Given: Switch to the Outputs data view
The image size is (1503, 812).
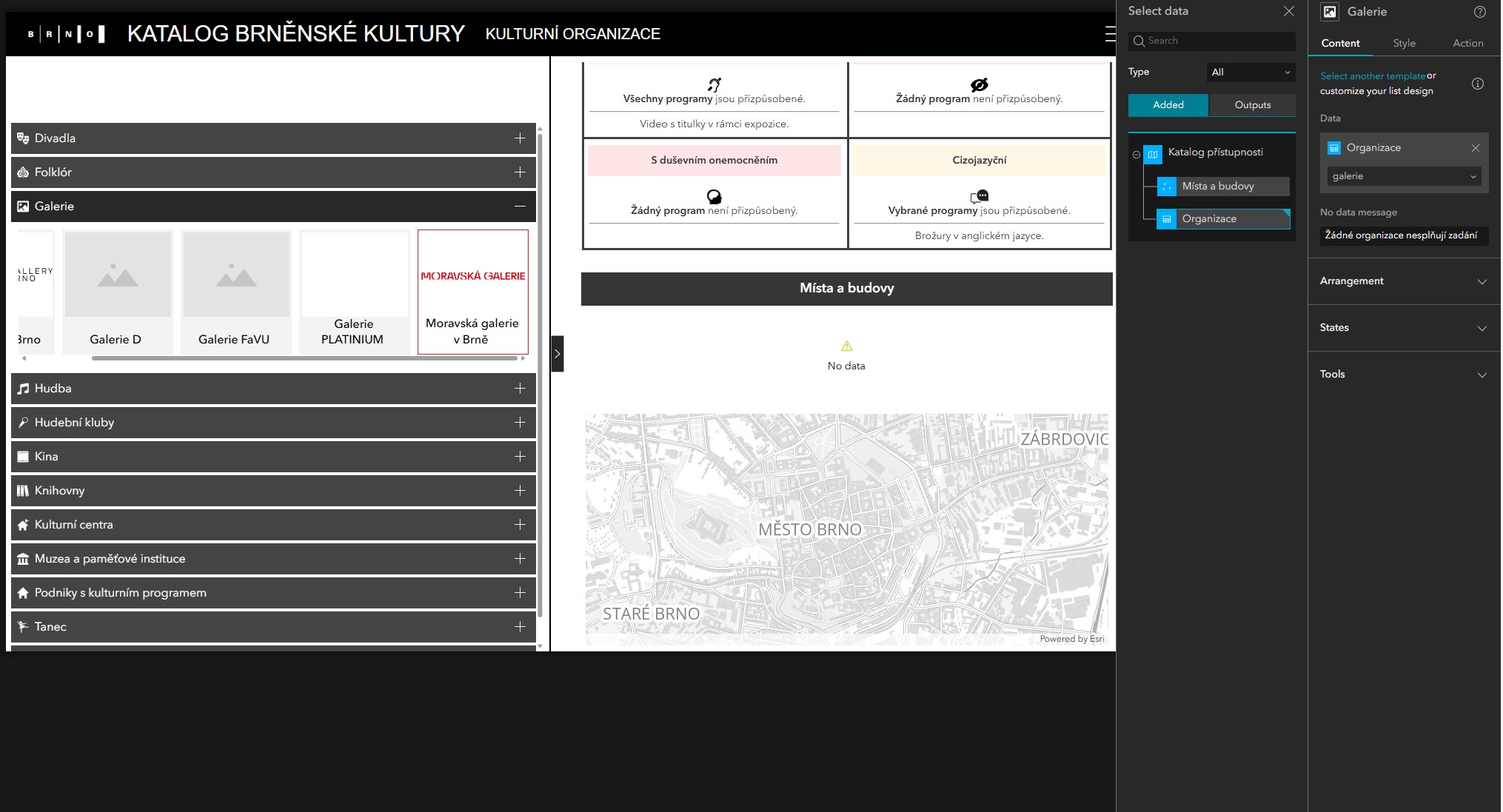Looking at the screenshot, I should pyautogui.click(x=1251, y=105).
